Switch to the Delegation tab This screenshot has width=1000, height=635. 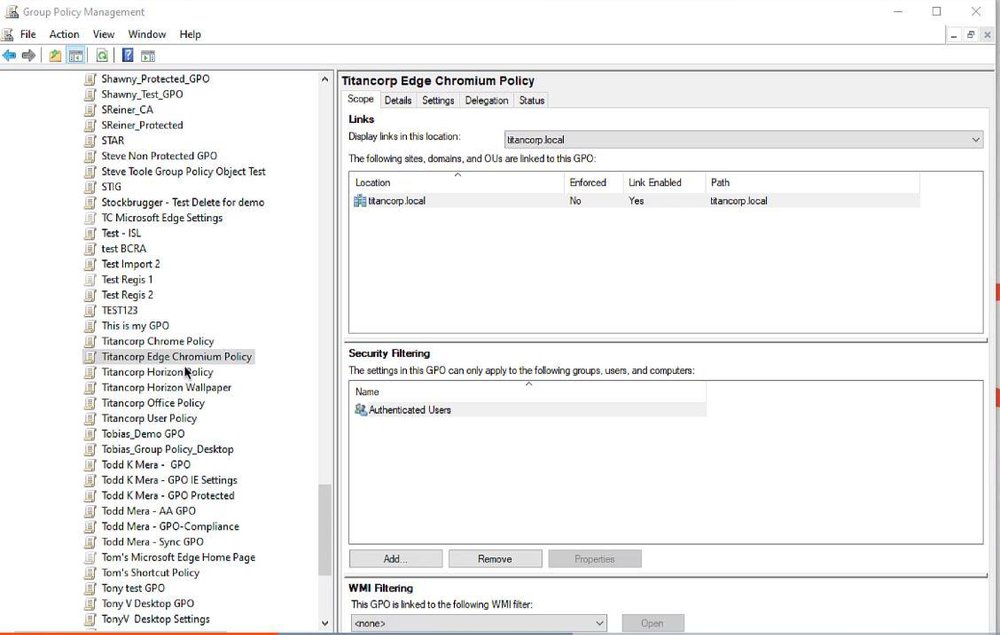(487, 101)
